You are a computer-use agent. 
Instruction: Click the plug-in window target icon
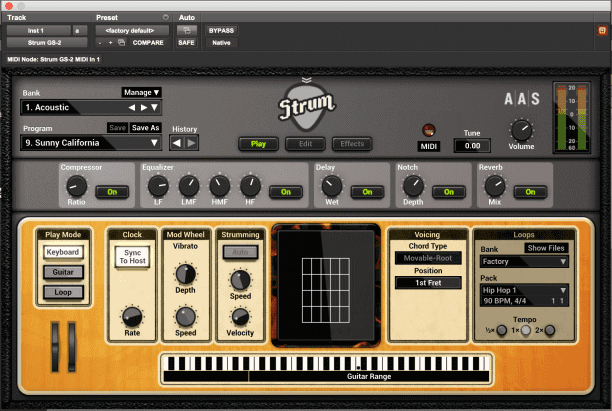[x=602, y=30]
